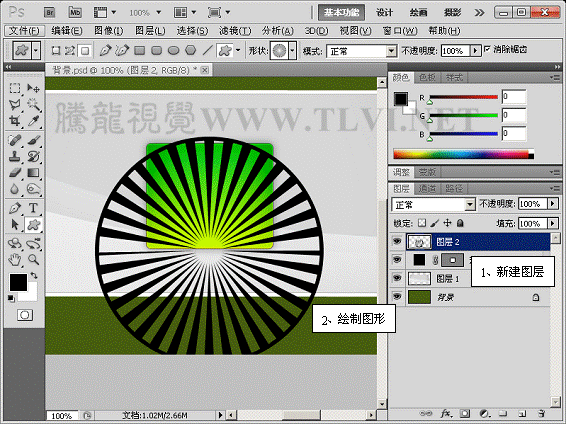Enable Fill Pixels mode in options bar
The height and width of the screenshot is (424, 566).
[85, 51]
